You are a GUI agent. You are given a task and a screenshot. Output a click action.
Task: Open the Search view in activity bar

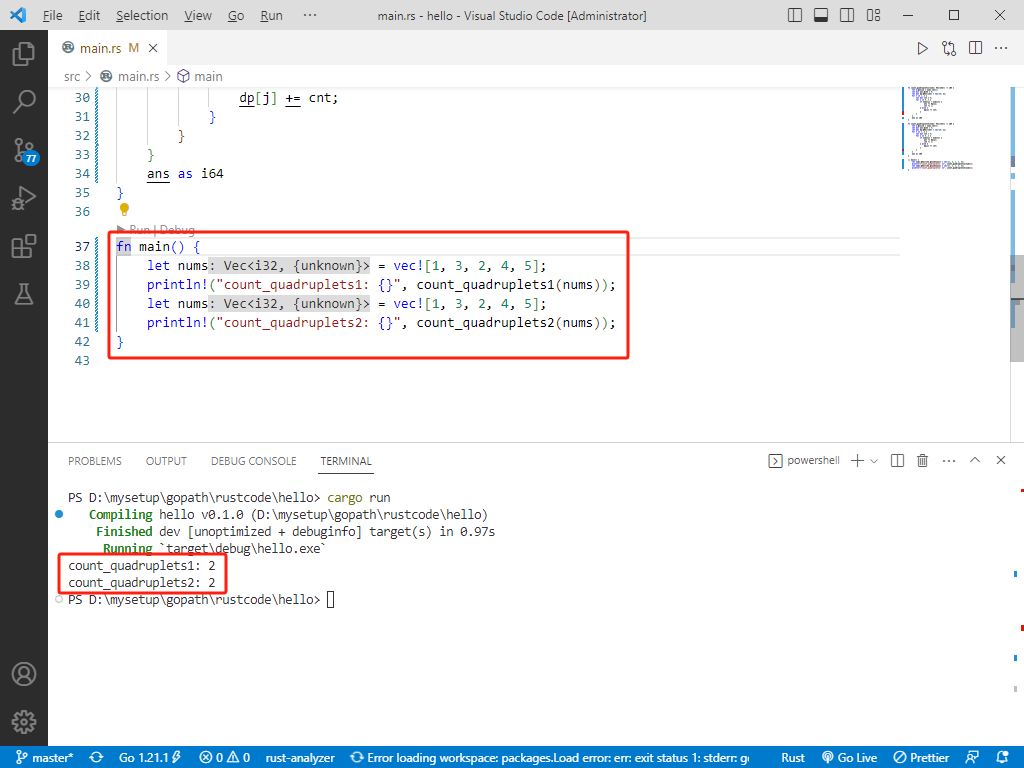(x=24, y=102)
